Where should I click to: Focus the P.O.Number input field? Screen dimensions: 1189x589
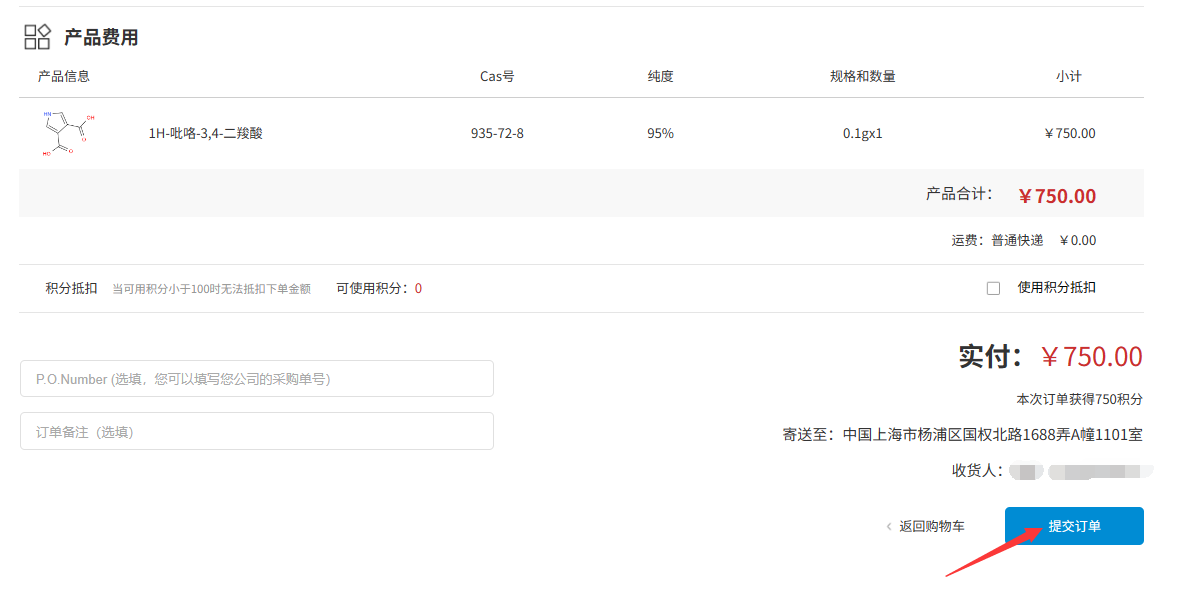(x=256, y=379)
